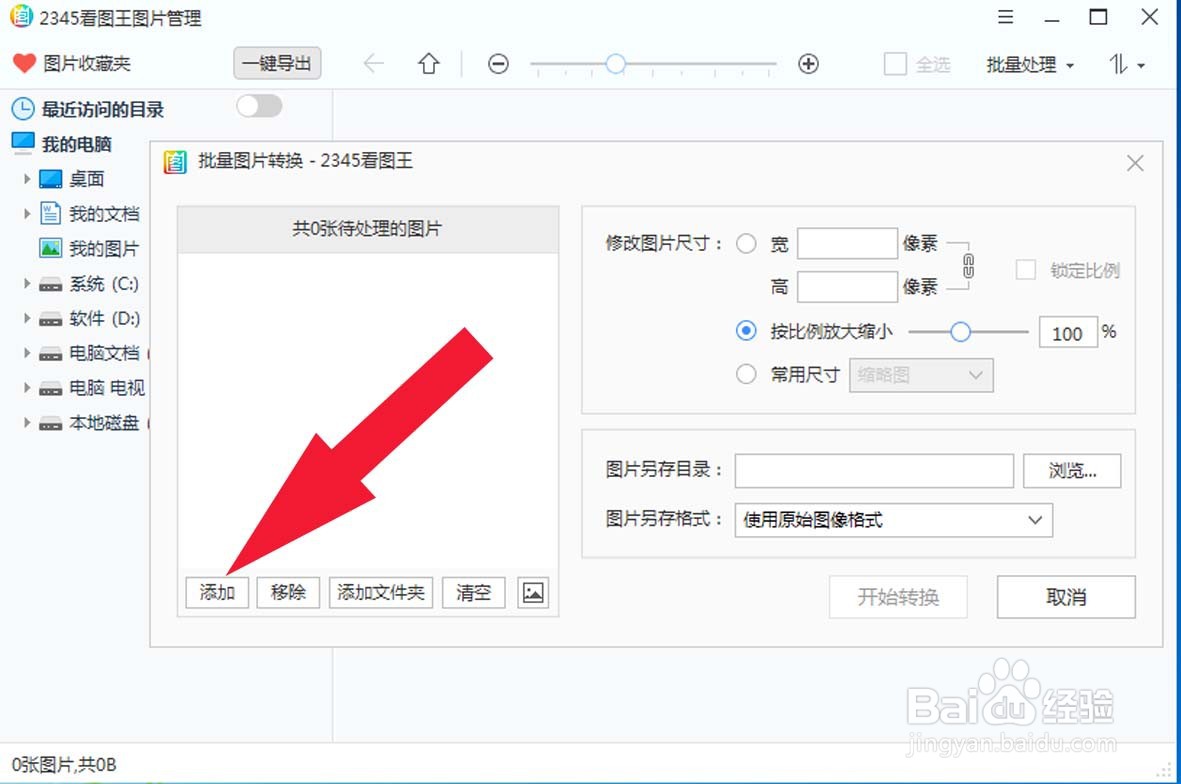Click the My Computer monitor icon
Viewport: 1181px width, 784px height.
click(x=23, y=142)
